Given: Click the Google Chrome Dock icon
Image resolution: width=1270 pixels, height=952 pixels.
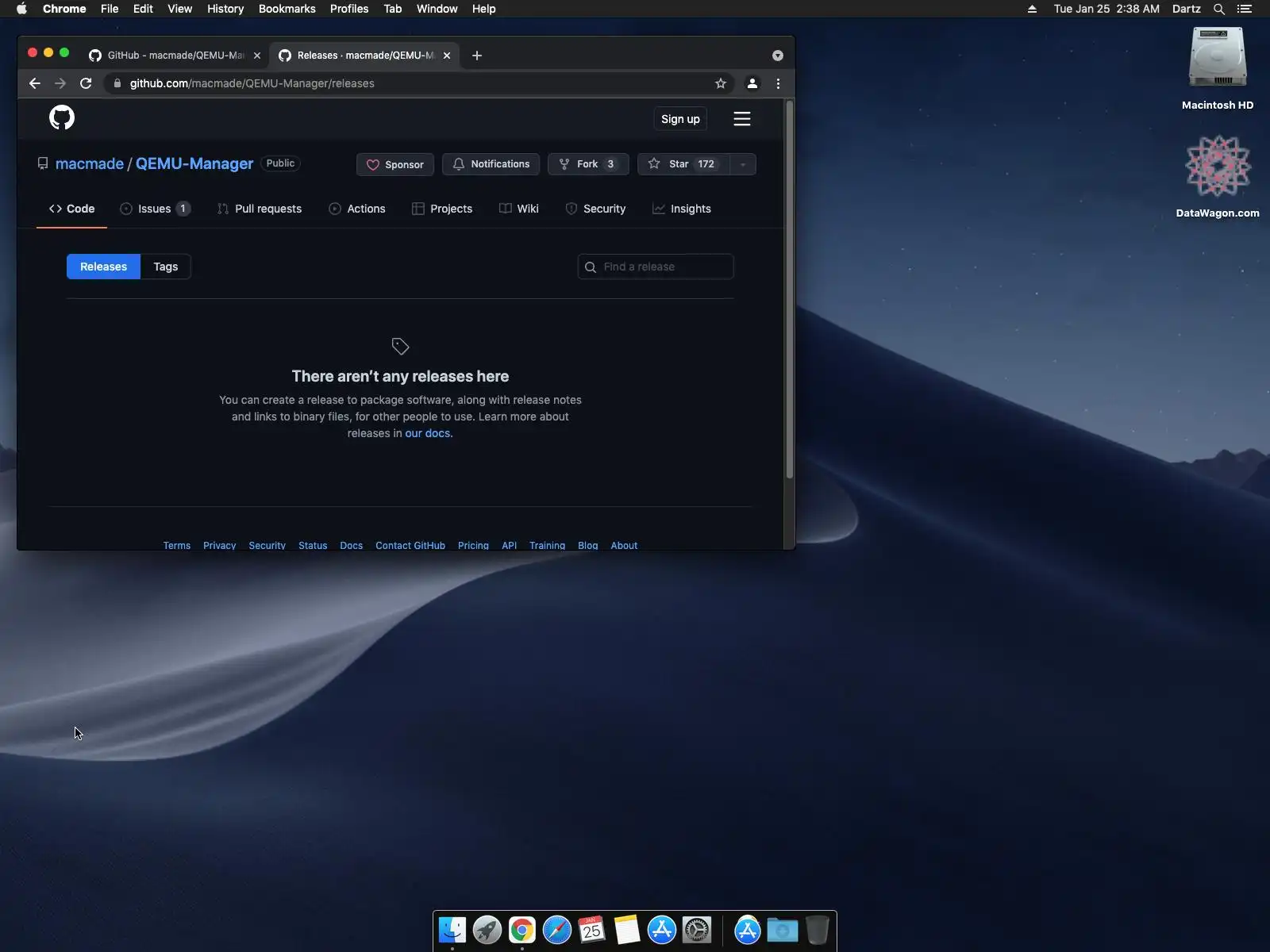Looking at the screenshot, I should [x=522, y=930].
